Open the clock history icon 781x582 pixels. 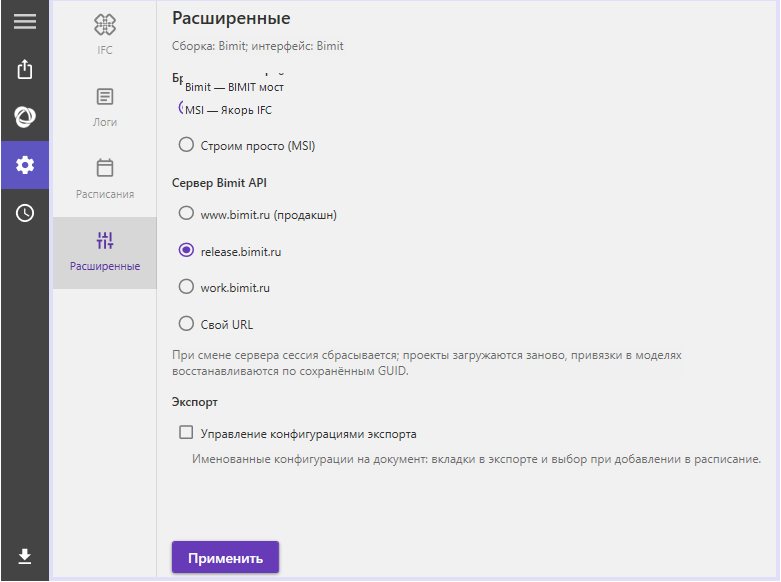point(25,213)
